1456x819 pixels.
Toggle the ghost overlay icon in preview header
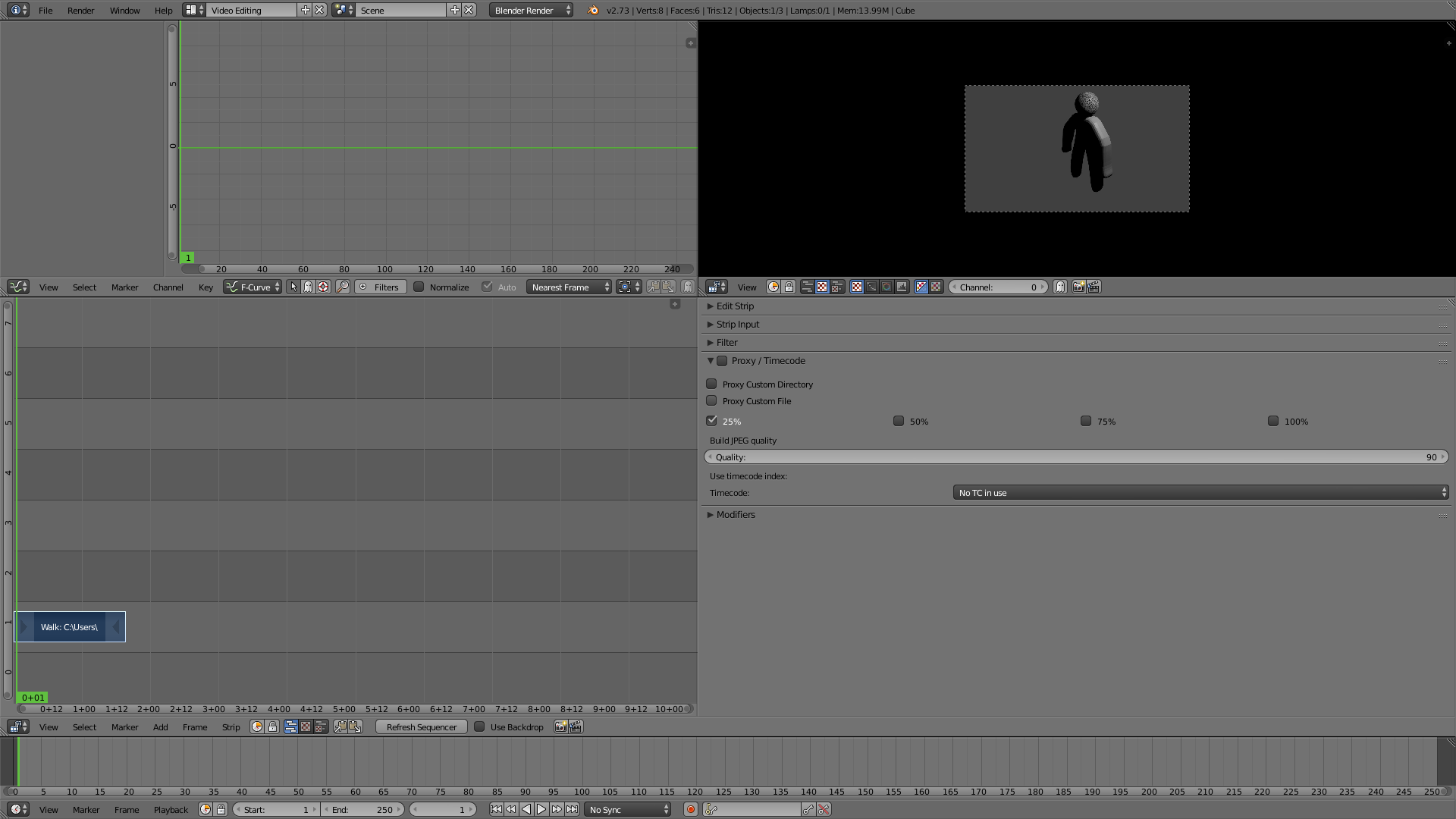(1060, 287)
